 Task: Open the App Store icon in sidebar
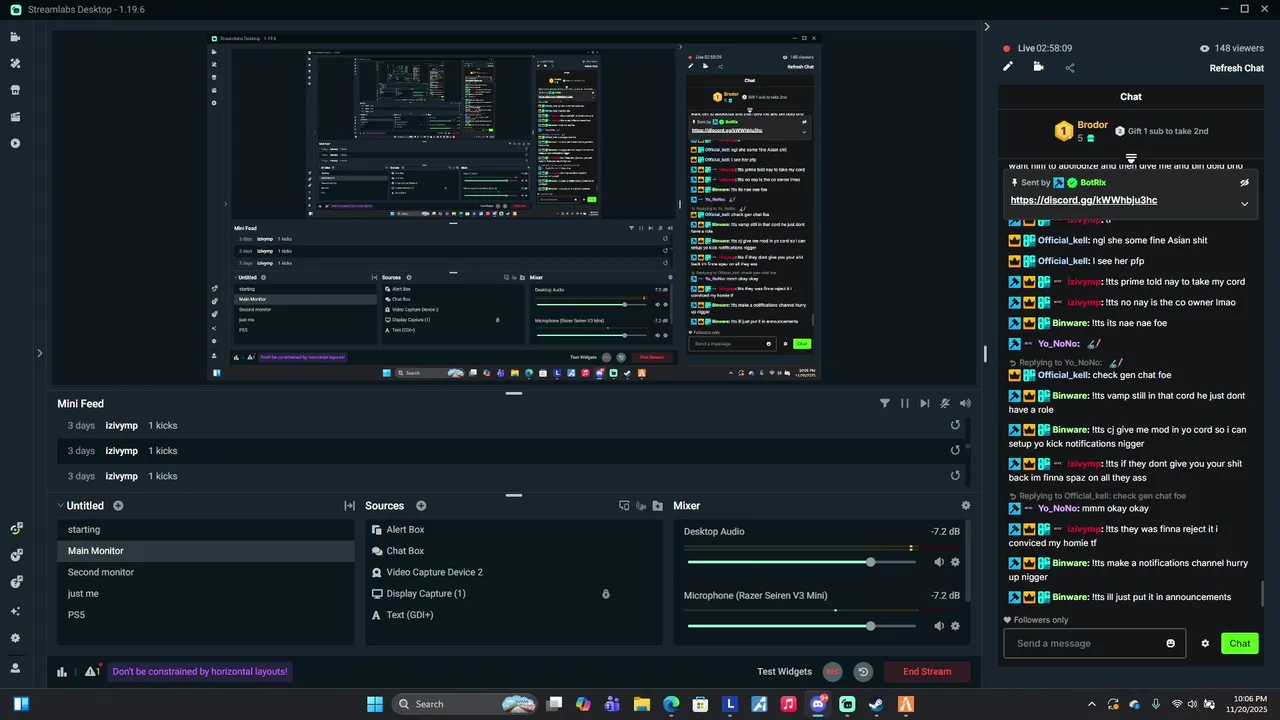15,90
